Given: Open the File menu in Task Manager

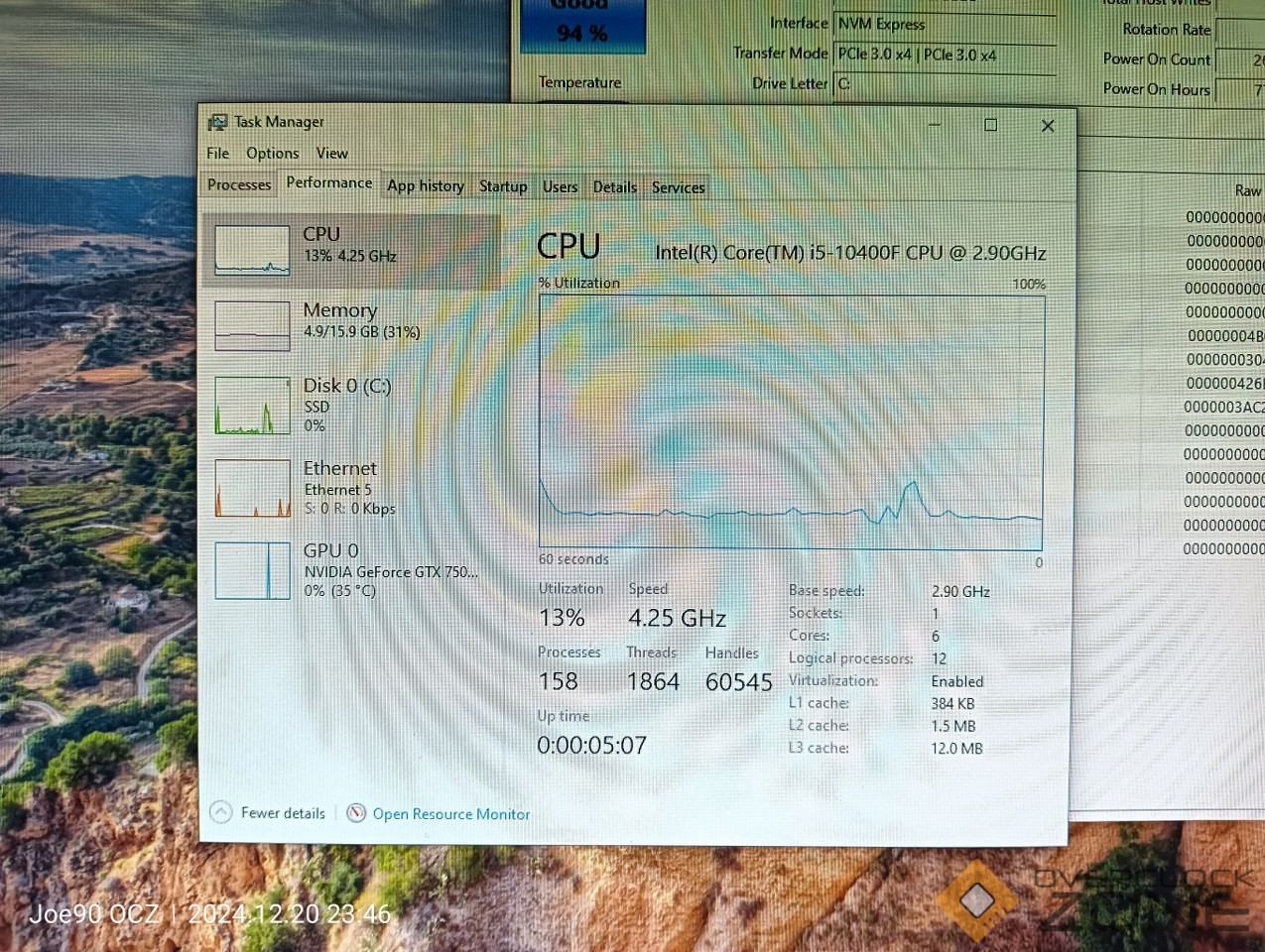Looking at the screenshot, I should click(x=217, y=153).
